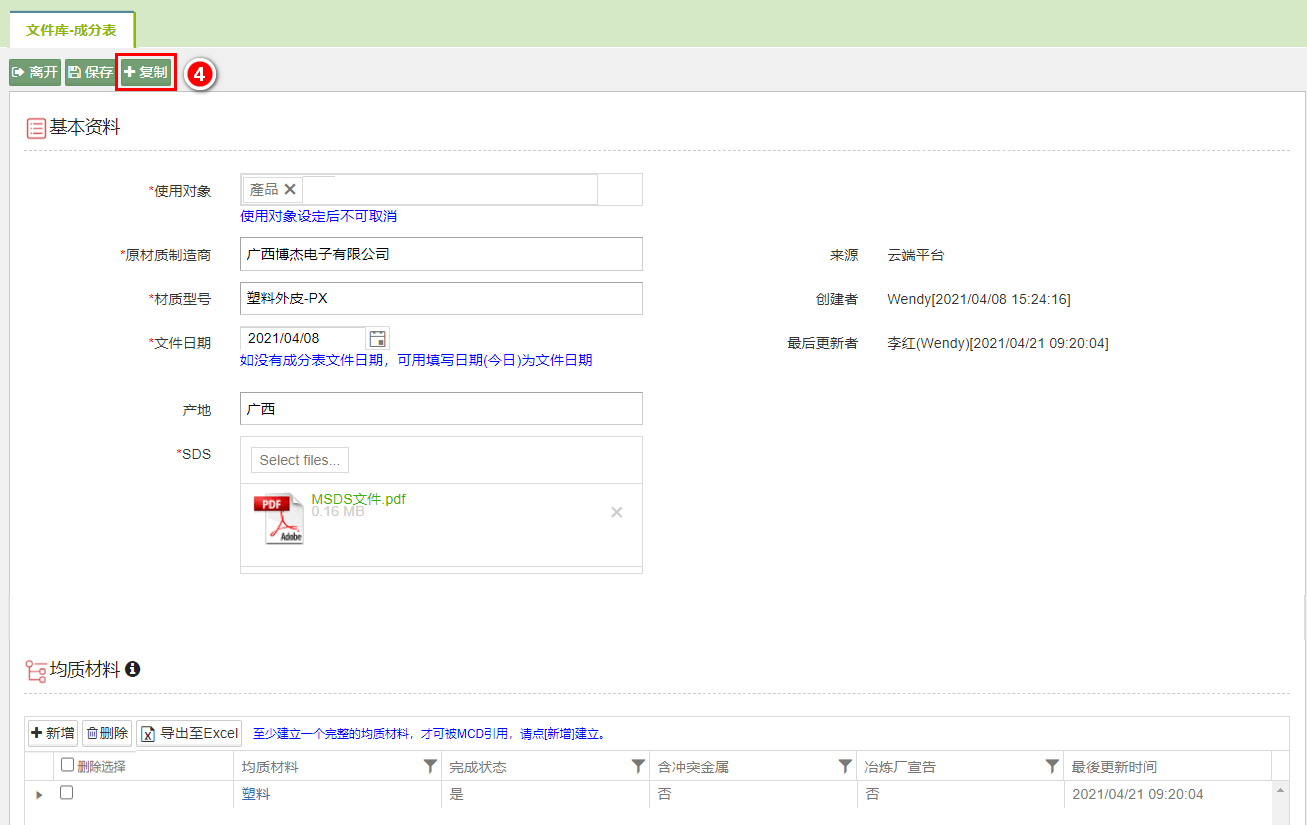The height and width of the screenshot is (825, 1307).
Task: Click Select files... upload button
Action: [300, 460]
